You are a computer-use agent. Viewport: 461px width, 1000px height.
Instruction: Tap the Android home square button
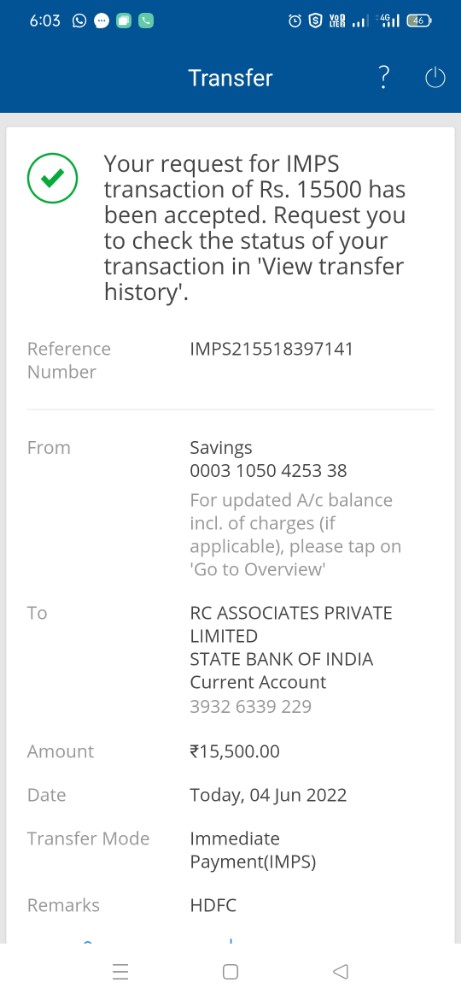[x=230, y=971]
